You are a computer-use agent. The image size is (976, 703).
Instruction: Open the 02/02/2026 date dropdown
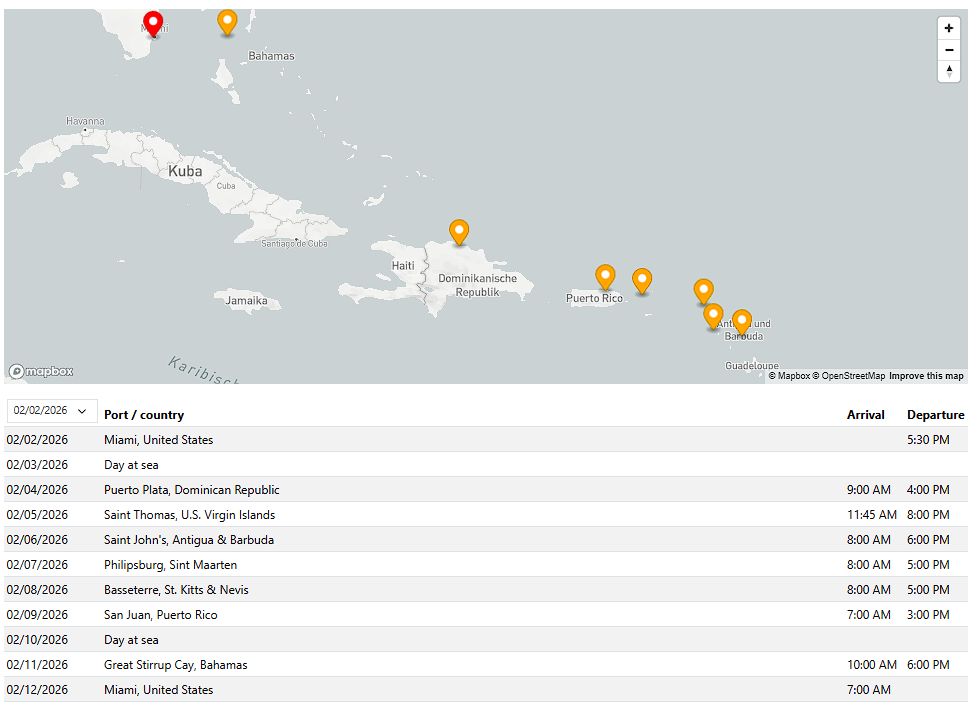[x=52, y=411]
